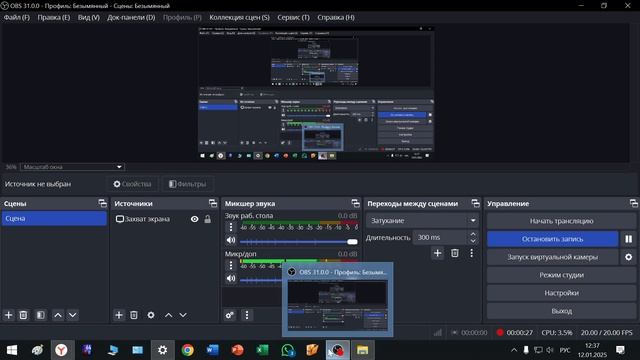The image size is (640, 360).
Task: Open the Сервис menu
Action: click(x=293, y=18)
